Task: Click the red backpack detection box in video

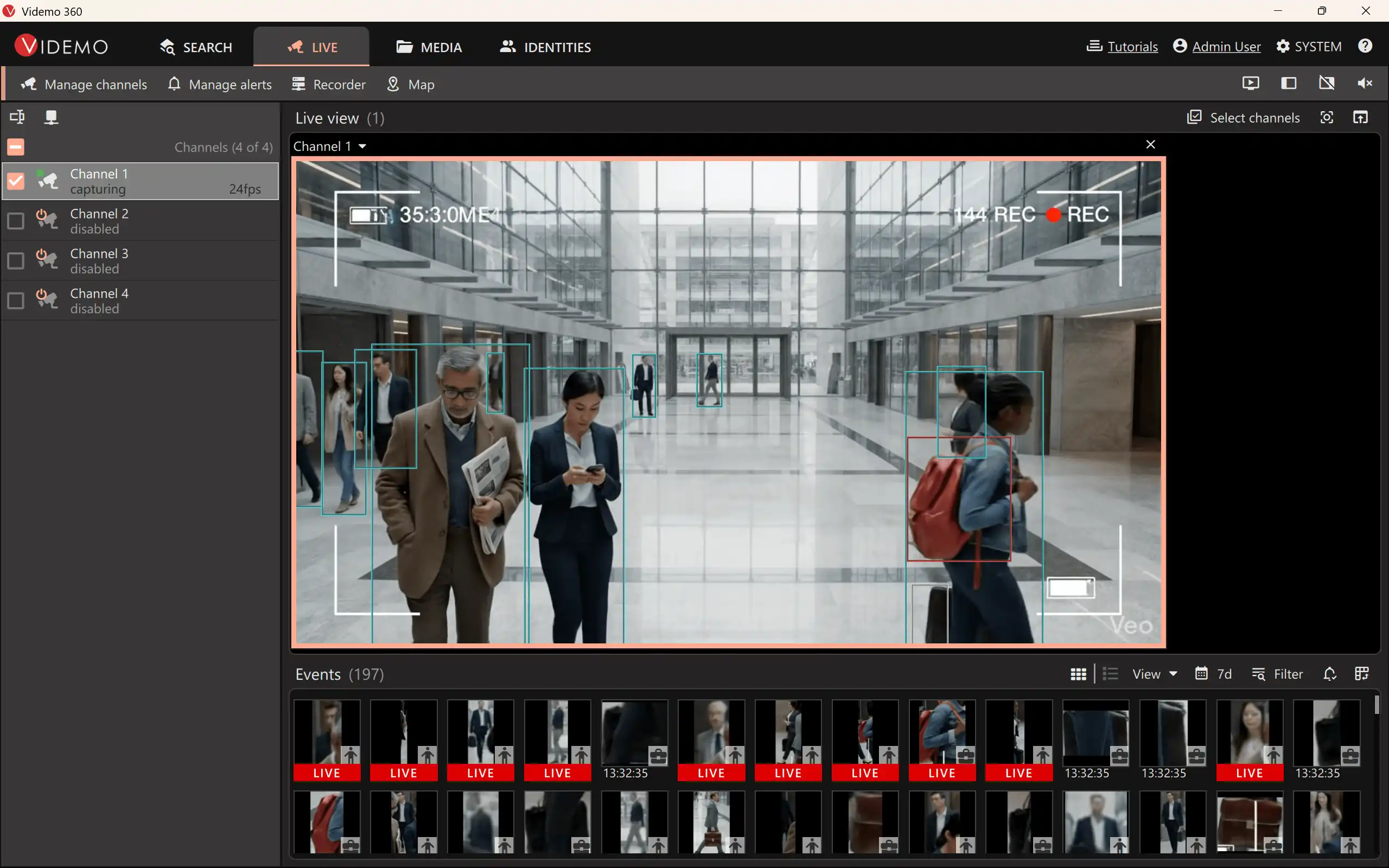Action: [x=959, y=499]
